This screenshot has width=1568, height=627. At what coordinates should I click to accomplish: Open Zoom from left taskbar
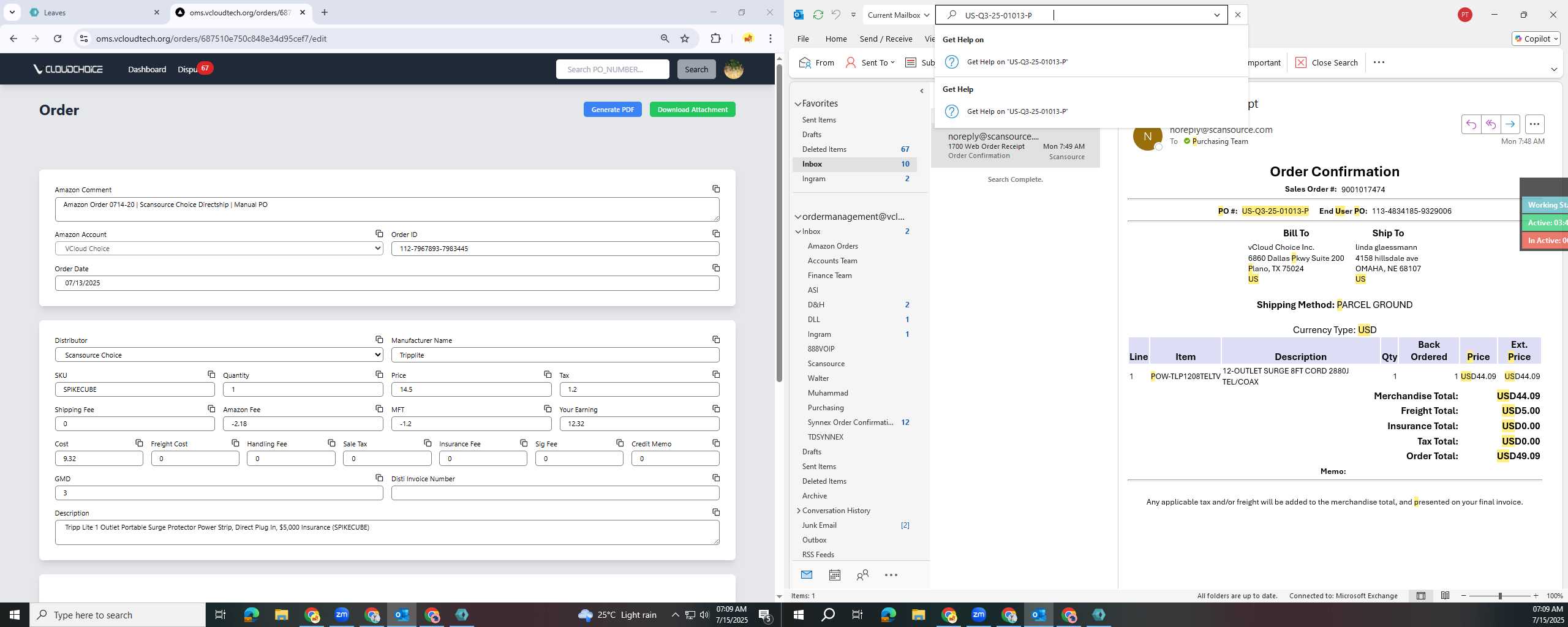pos(342,615)
